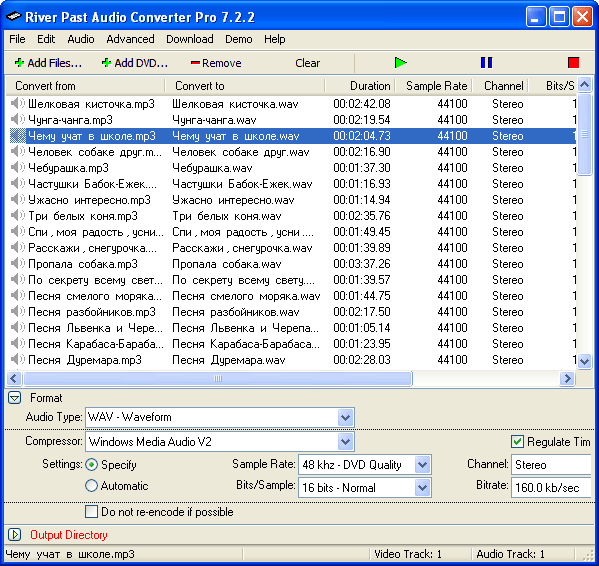The width and height of the screenshot is (599, 566).
Task: Open the Sample Rate dropdown
Action: pos(423,465)
